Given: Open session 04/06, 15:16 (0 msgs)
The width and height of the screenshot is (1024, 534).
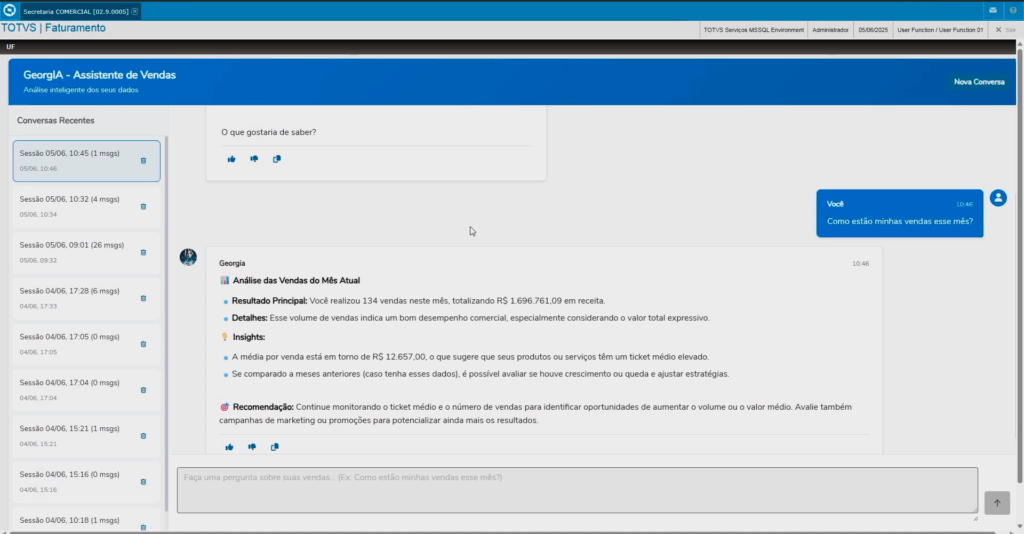Looking at the screenshot, I should pyautogui.click(x=86, y=481).
